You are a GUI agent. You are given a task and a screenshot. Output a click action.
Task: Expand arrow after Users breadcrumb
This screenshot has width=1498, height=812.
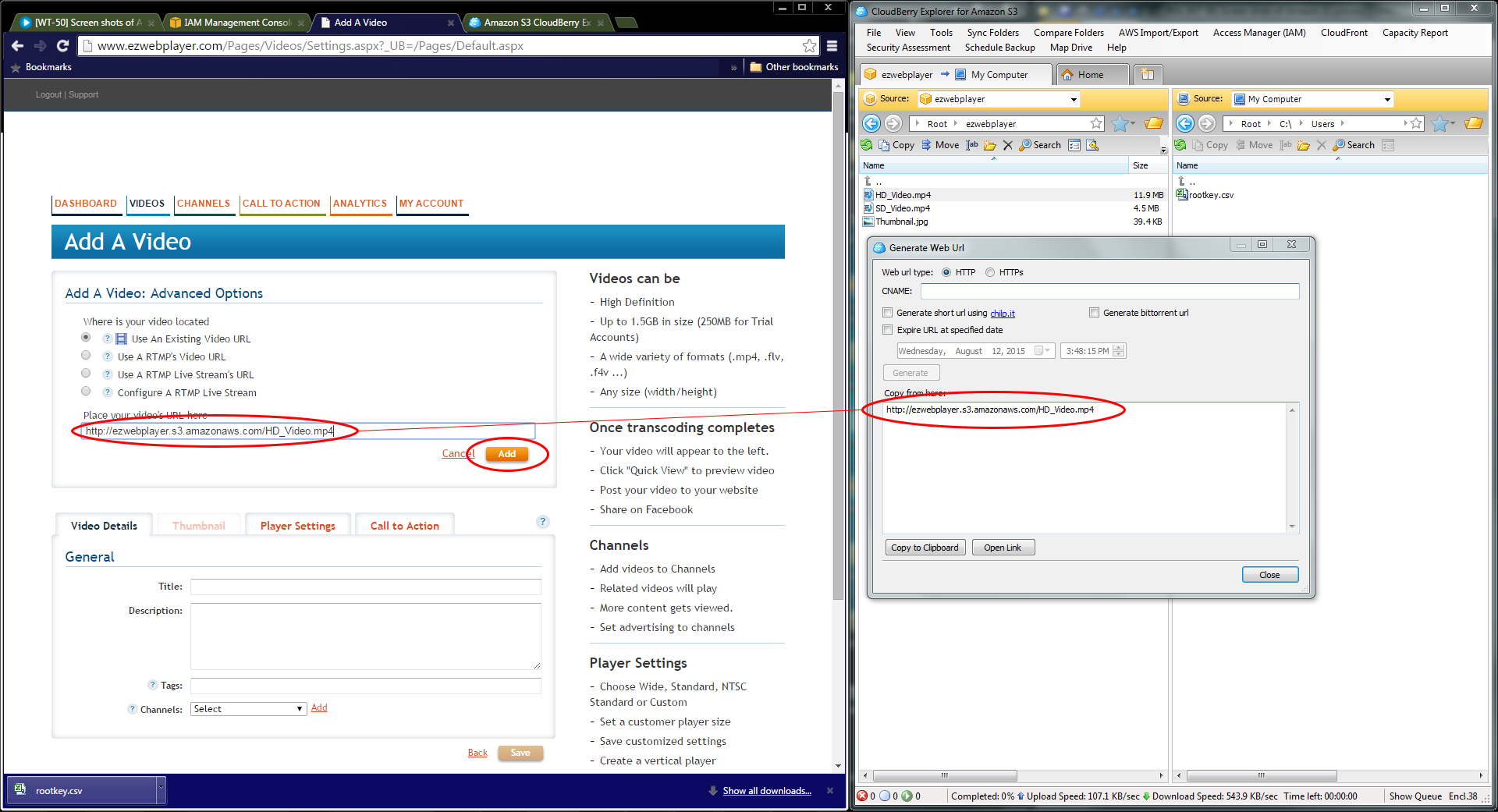click(1342, 123)
